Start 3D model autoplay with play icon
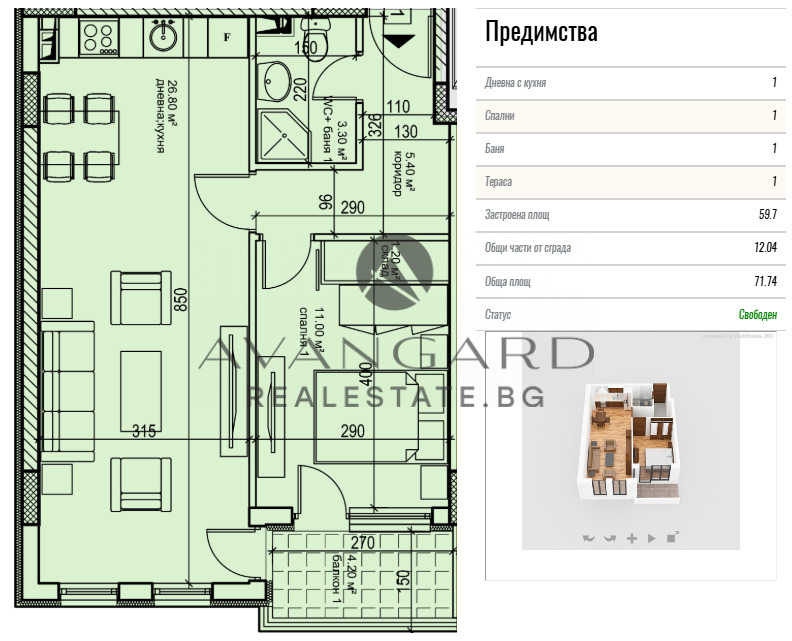 (x=651, y=538)
